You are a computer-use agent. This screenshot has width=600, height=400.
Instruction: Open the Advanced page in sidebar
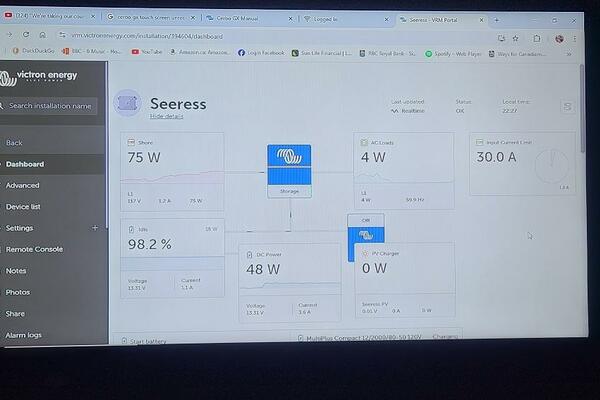pyautogui.click(x=23, y=185)
